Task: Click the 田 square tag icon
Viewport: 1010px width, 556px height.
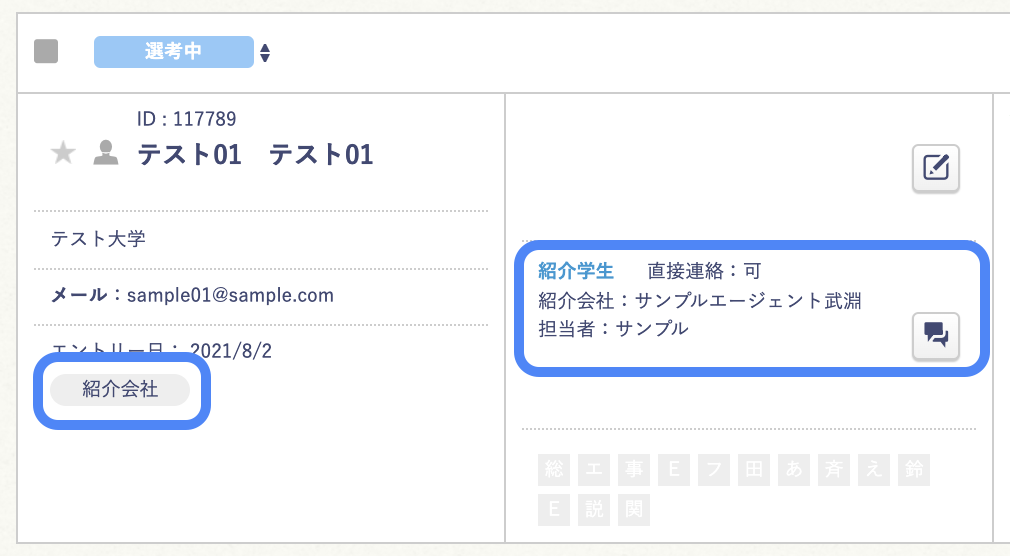Action: point(755,470)
